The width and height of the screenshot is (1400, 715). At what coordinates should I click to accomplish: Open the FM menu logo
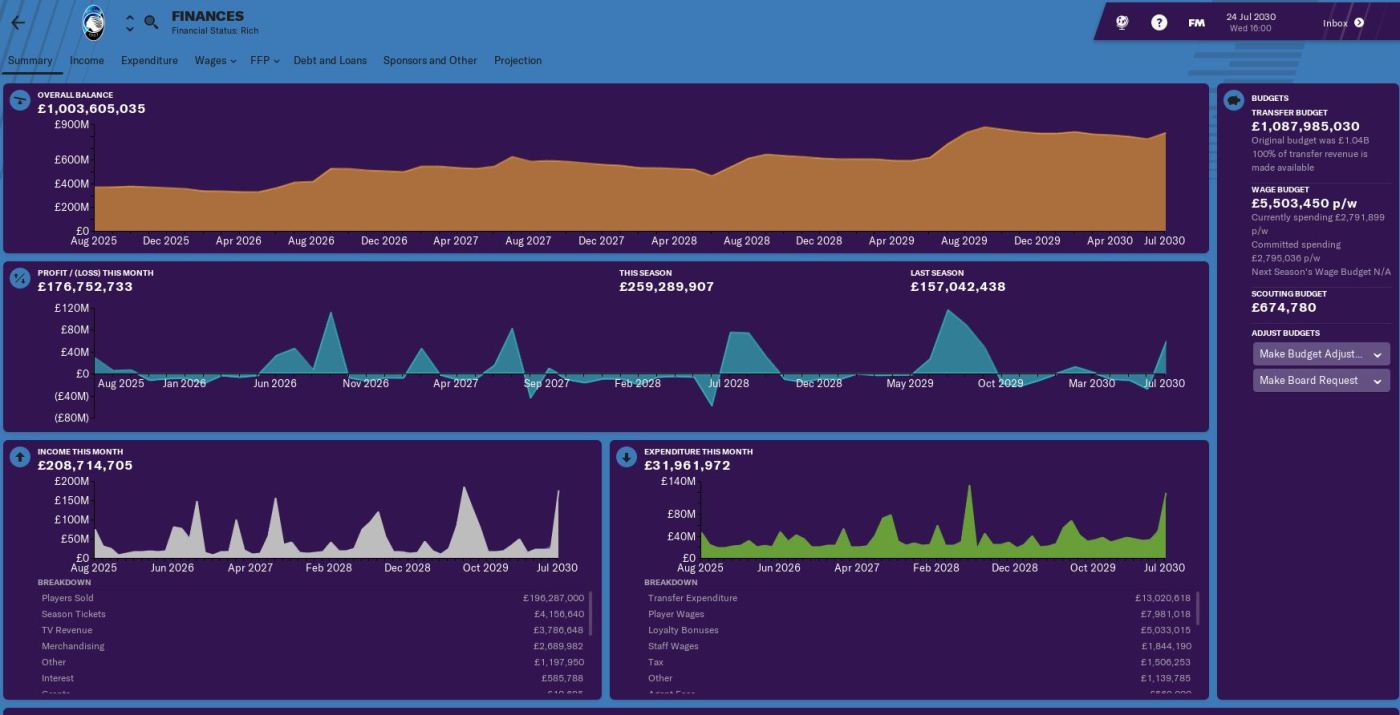pyautogui.click(x=1196, y=23)
